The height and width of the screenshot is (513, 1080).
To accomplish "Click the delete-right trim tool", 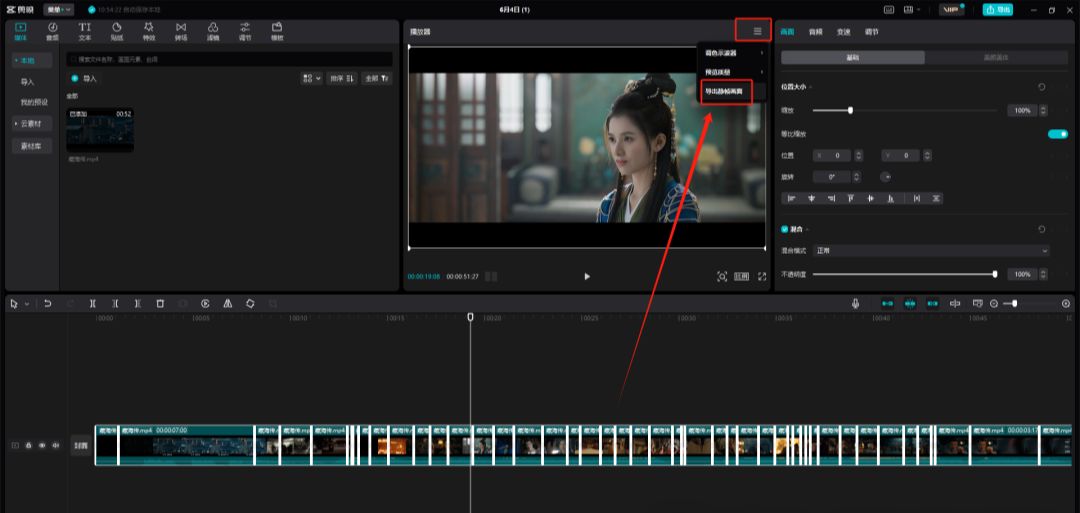I will point(138,304).
